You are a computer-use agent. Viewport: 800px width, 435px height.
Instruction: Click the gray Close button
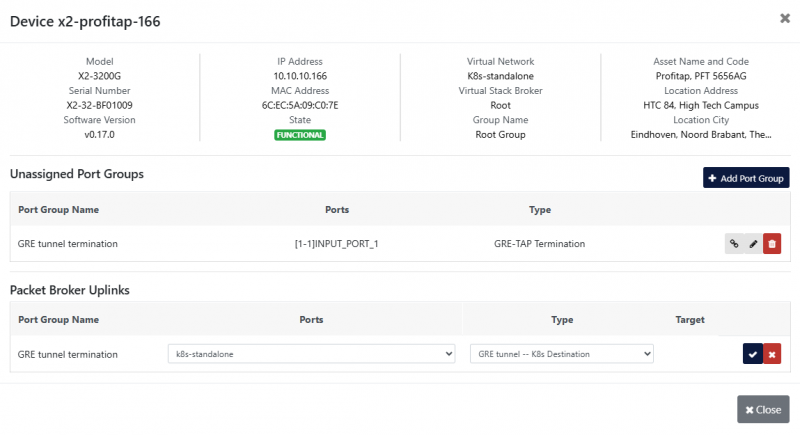tap(763, 409)
